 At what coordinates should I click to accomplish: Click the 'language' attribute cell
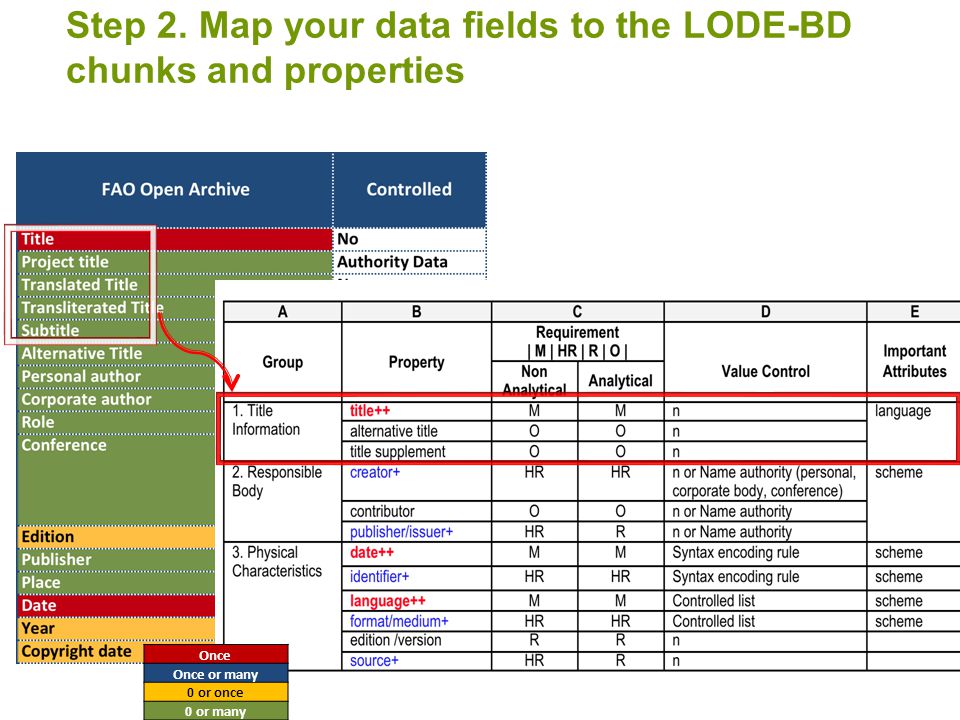(x=914, y=430)
